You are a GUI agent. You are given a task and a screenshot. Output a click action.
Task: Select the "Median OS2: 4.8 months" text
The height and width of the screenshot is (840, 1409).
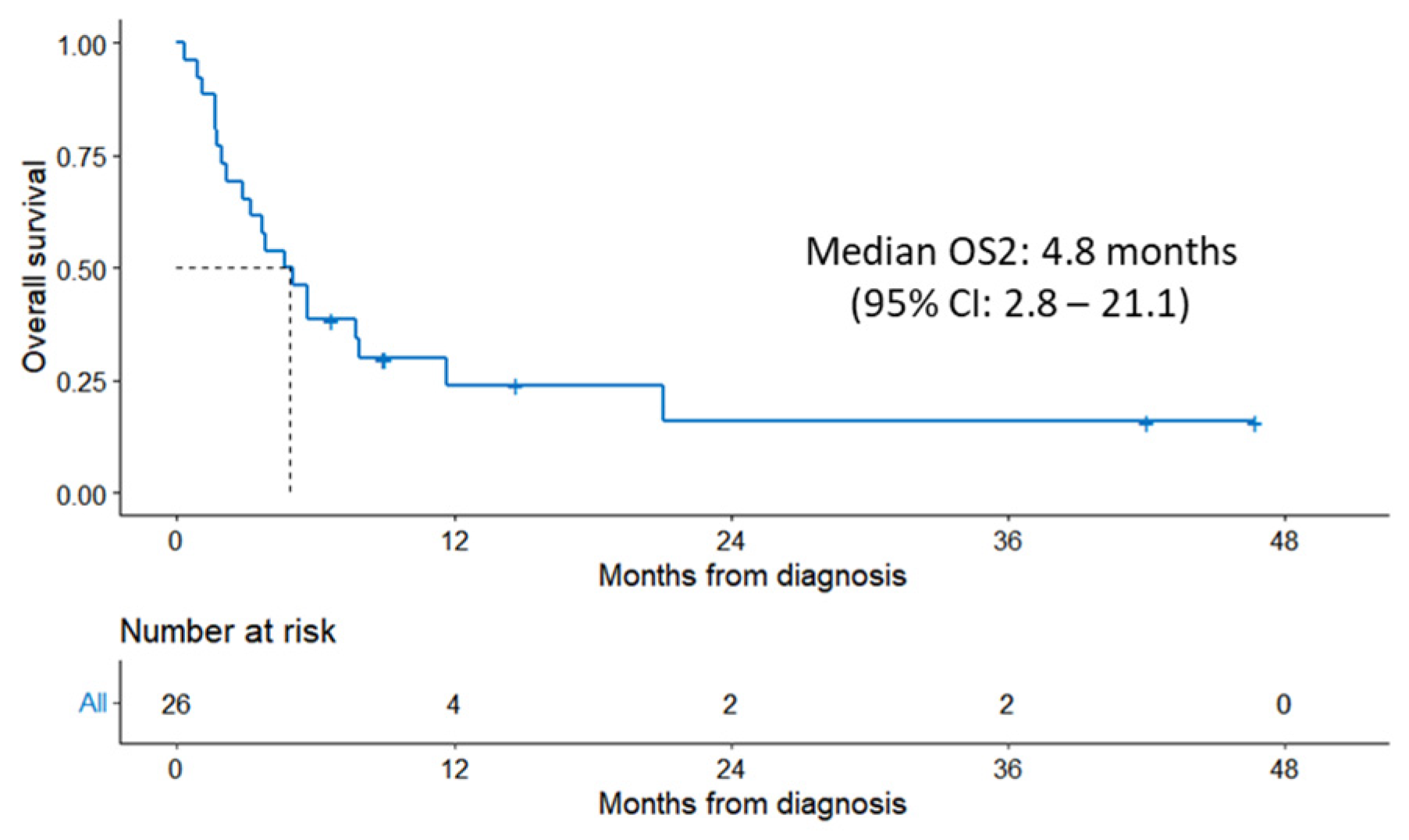[x=1020, y=252]
